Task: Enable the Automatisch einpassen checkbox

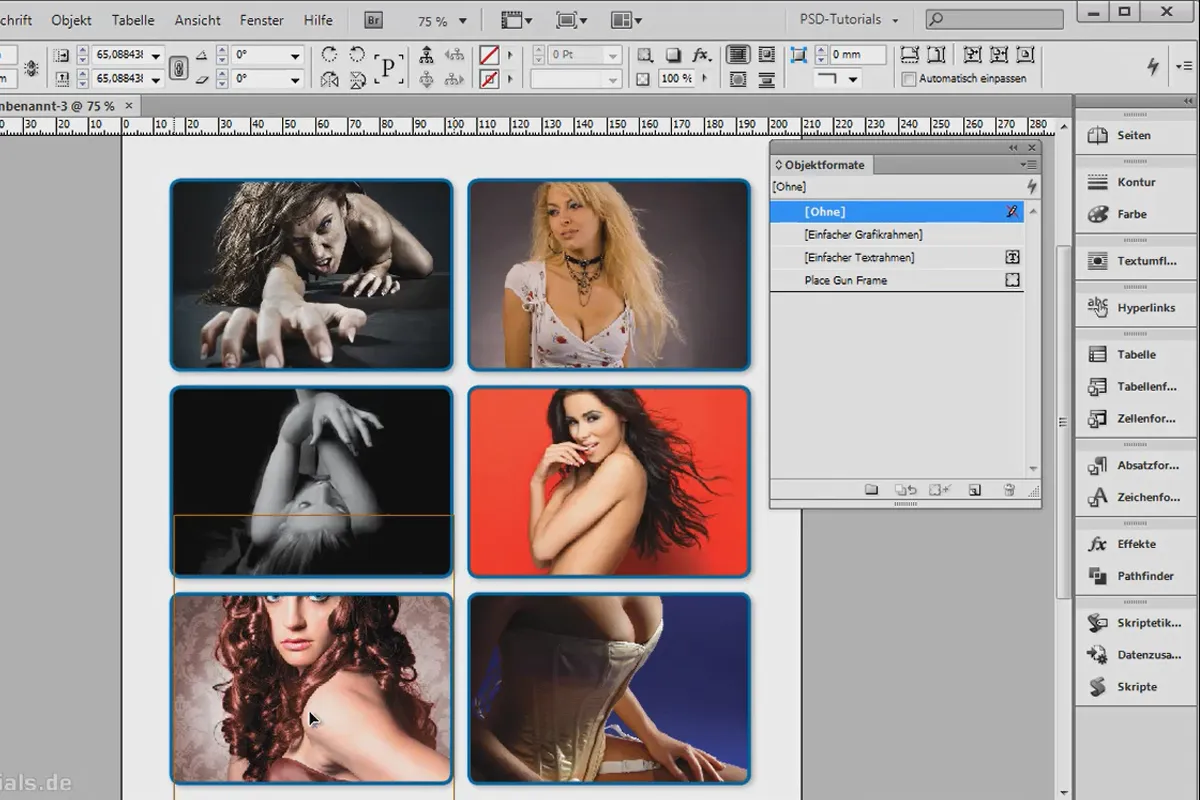Action: tap(908, 79)
